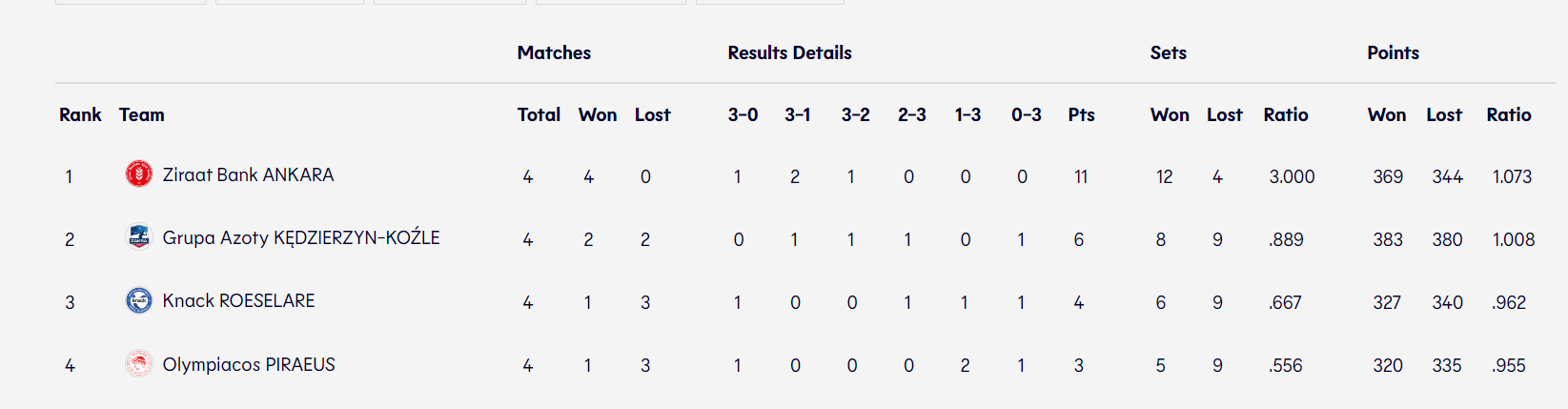Click the Rank column header

coord(80,115)
